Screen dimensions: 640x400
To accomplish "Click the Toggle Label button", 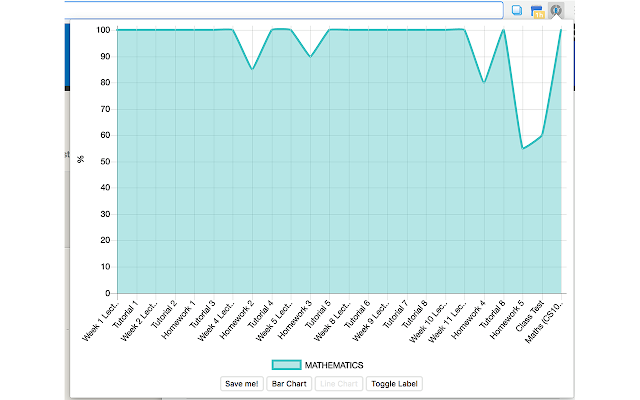I will coord(394,384).
